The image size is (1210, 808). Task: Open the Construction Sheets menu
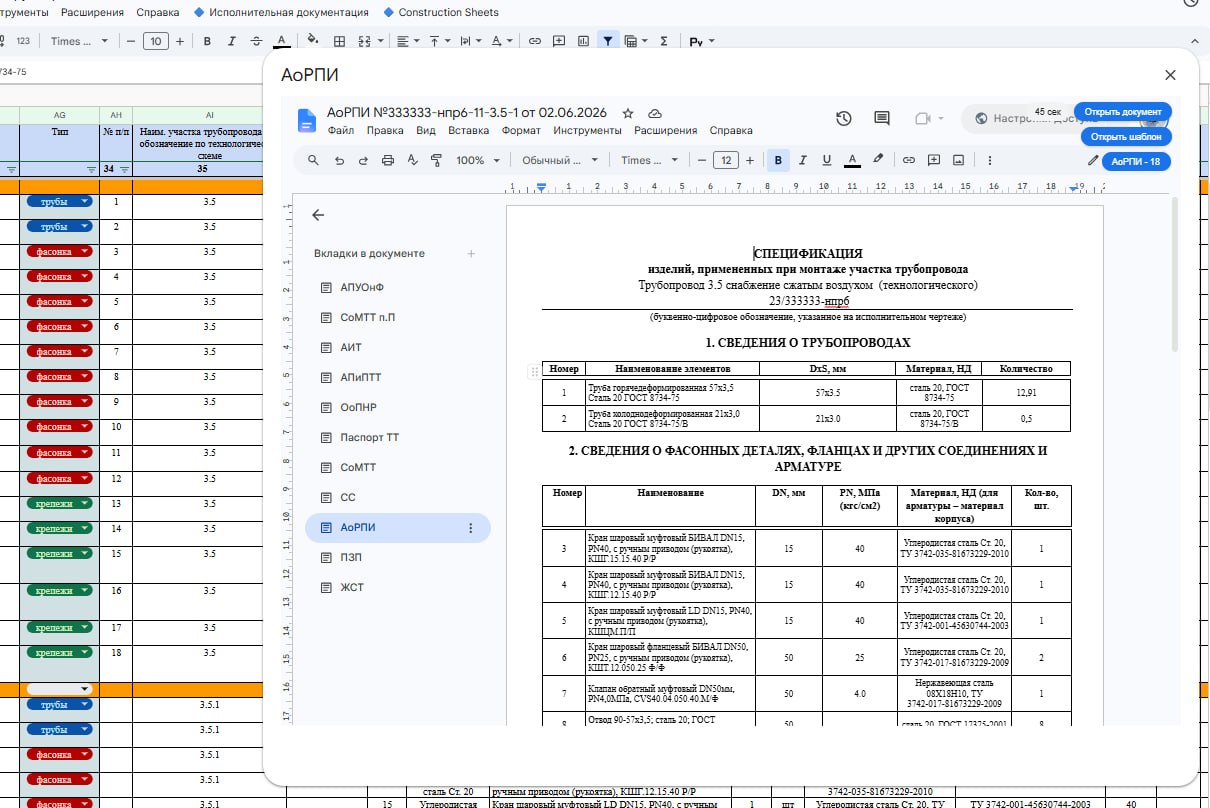coord(439,12)
